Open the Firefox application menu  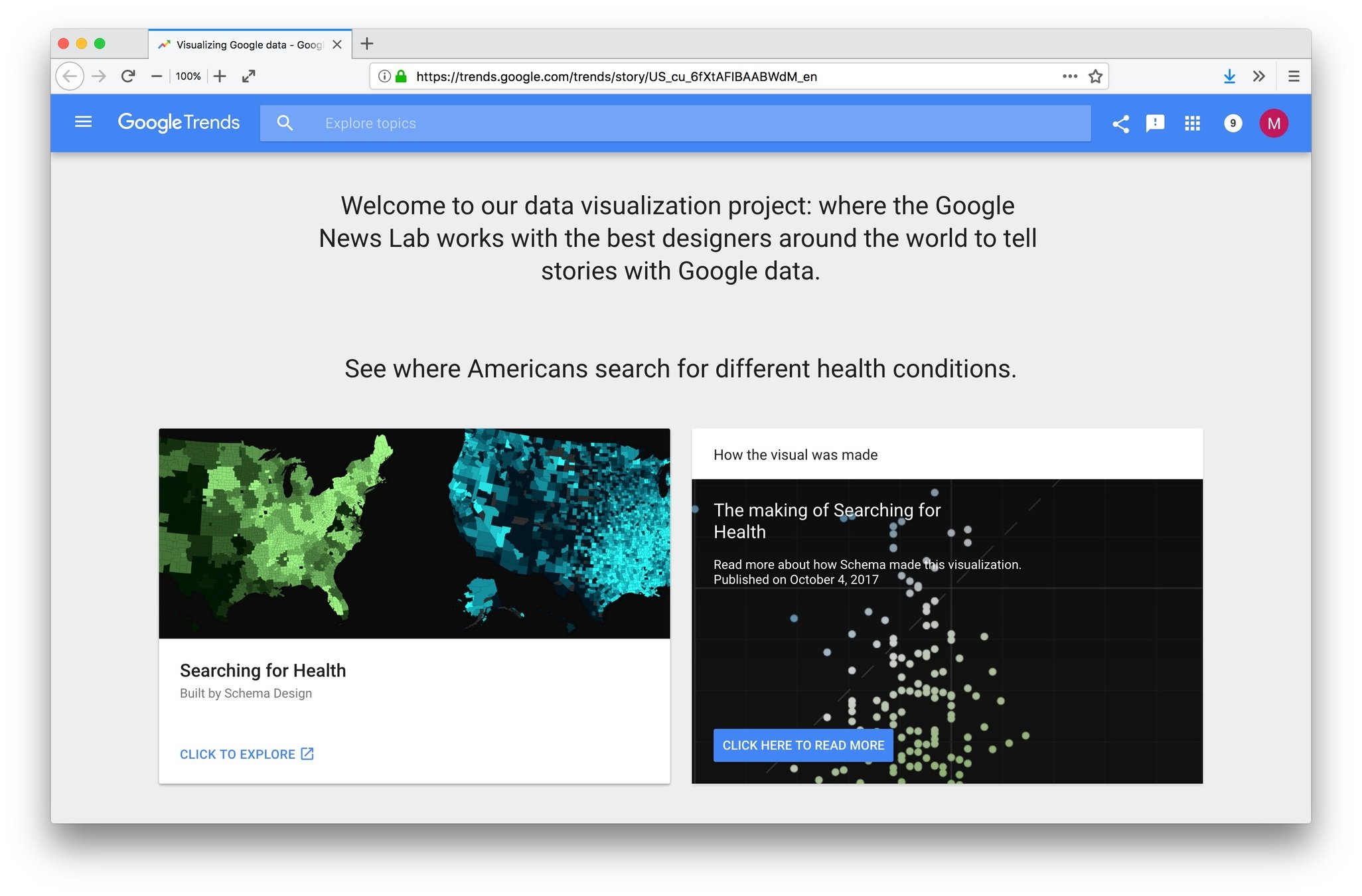1293,76
